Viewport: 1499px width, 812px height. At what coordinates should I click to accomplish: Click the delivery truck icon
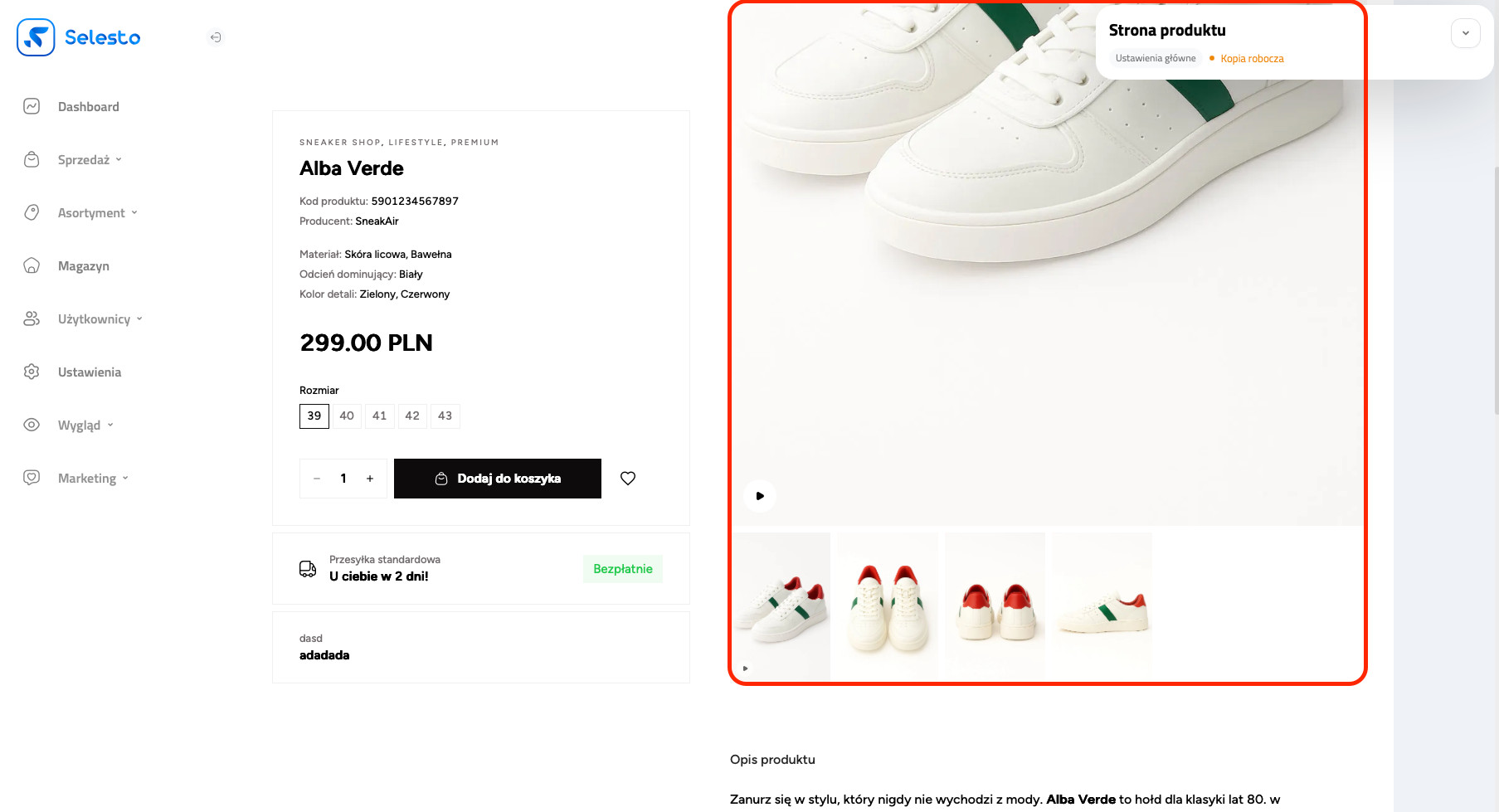(x=308, y=569)
